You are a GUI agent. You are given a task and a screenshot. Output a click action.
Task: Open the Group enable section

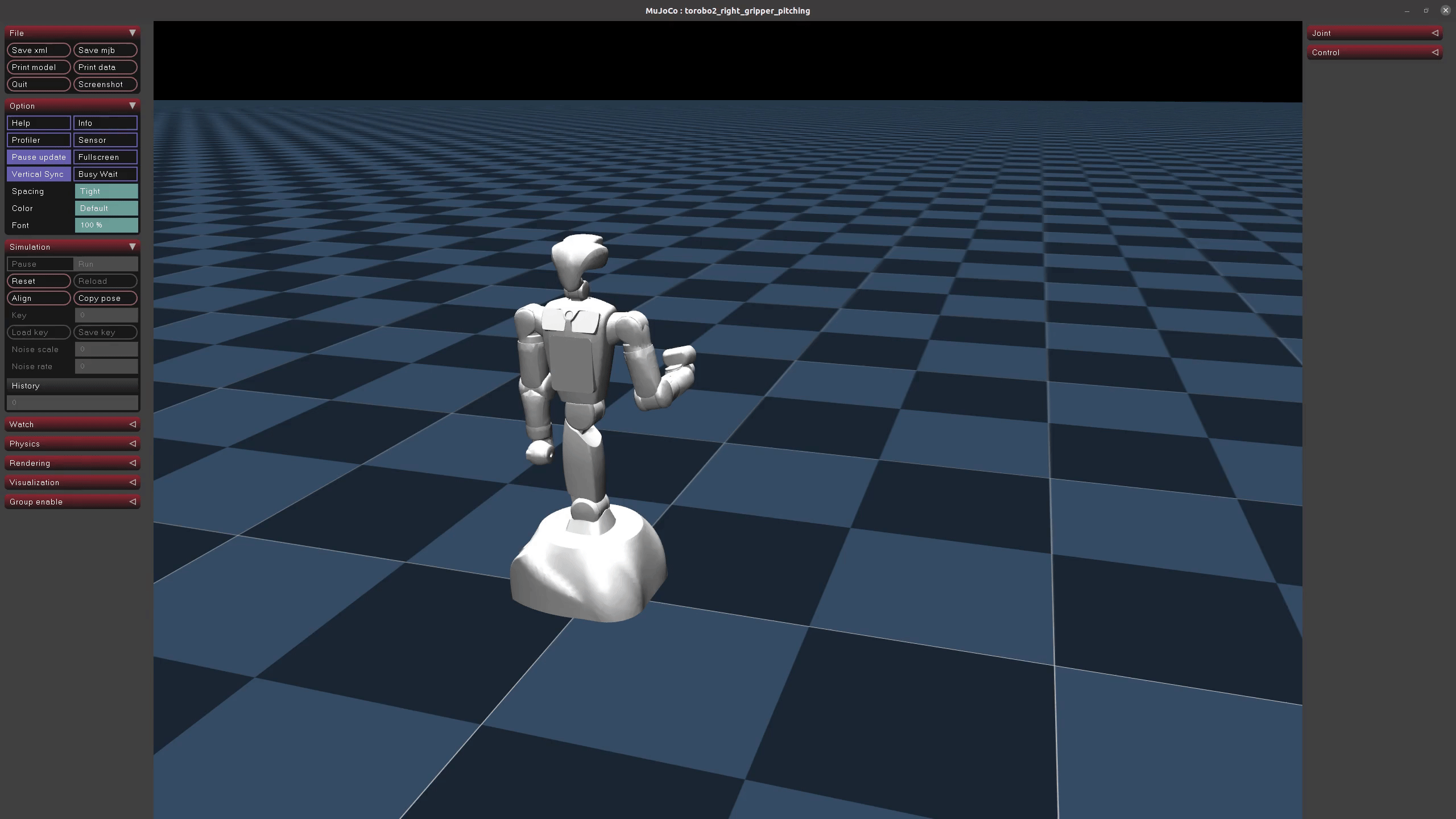[72, 502]
